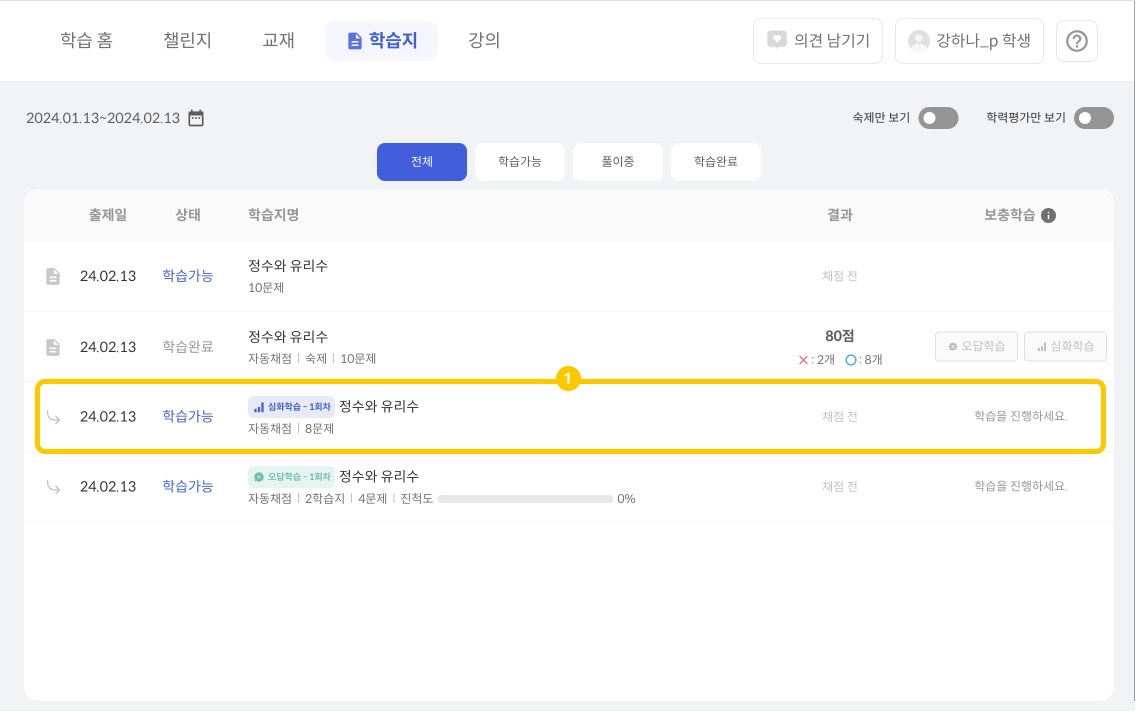Toggle the 숙제만 보기 switch
The image size is (1137, 712).
(938, 118)
